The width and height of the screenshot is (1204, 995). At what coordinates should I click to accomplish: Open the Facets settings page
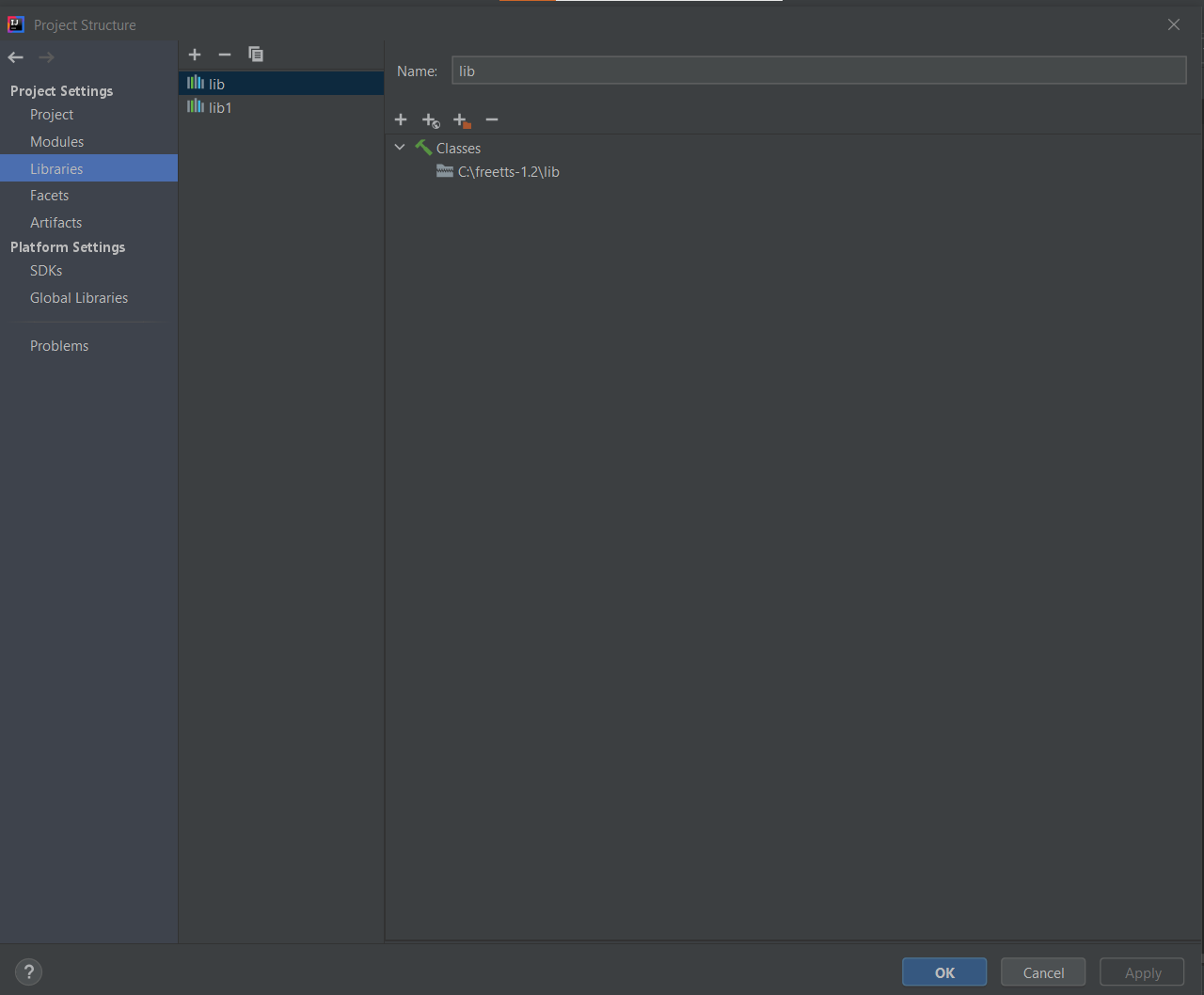[x=49, y=196]
